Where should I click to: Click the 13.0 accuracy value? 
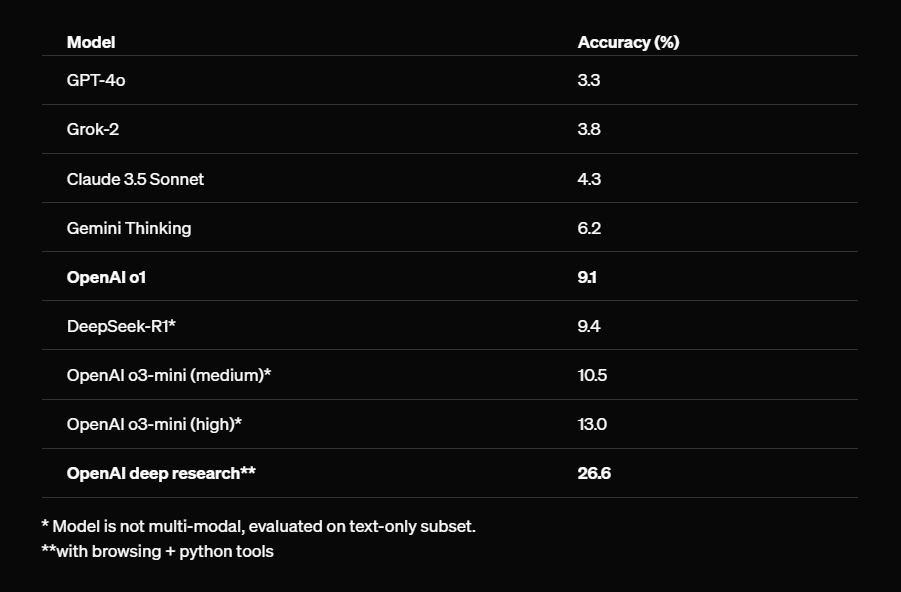point(592,424)
